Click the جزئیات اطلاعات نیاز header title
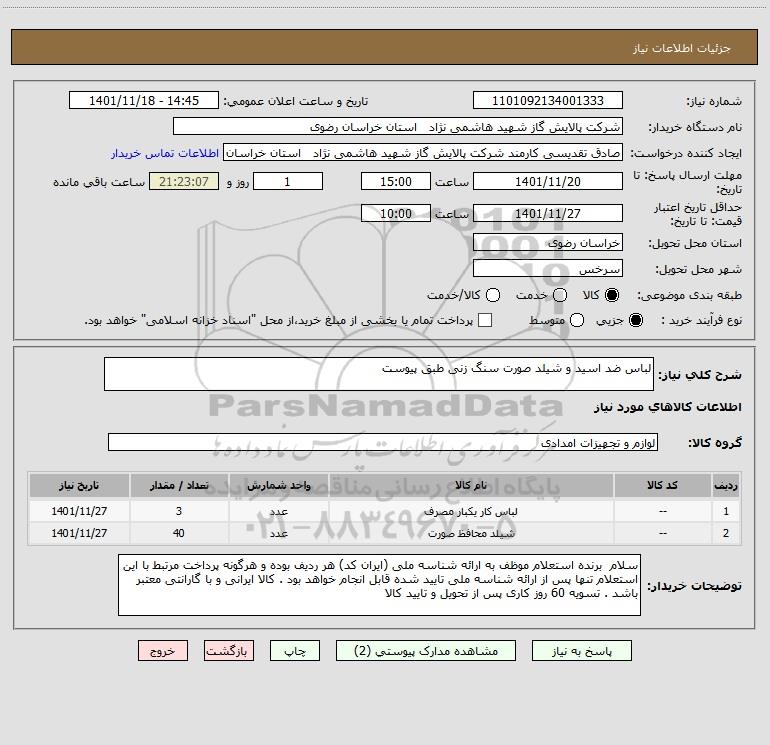 [682, 48]
